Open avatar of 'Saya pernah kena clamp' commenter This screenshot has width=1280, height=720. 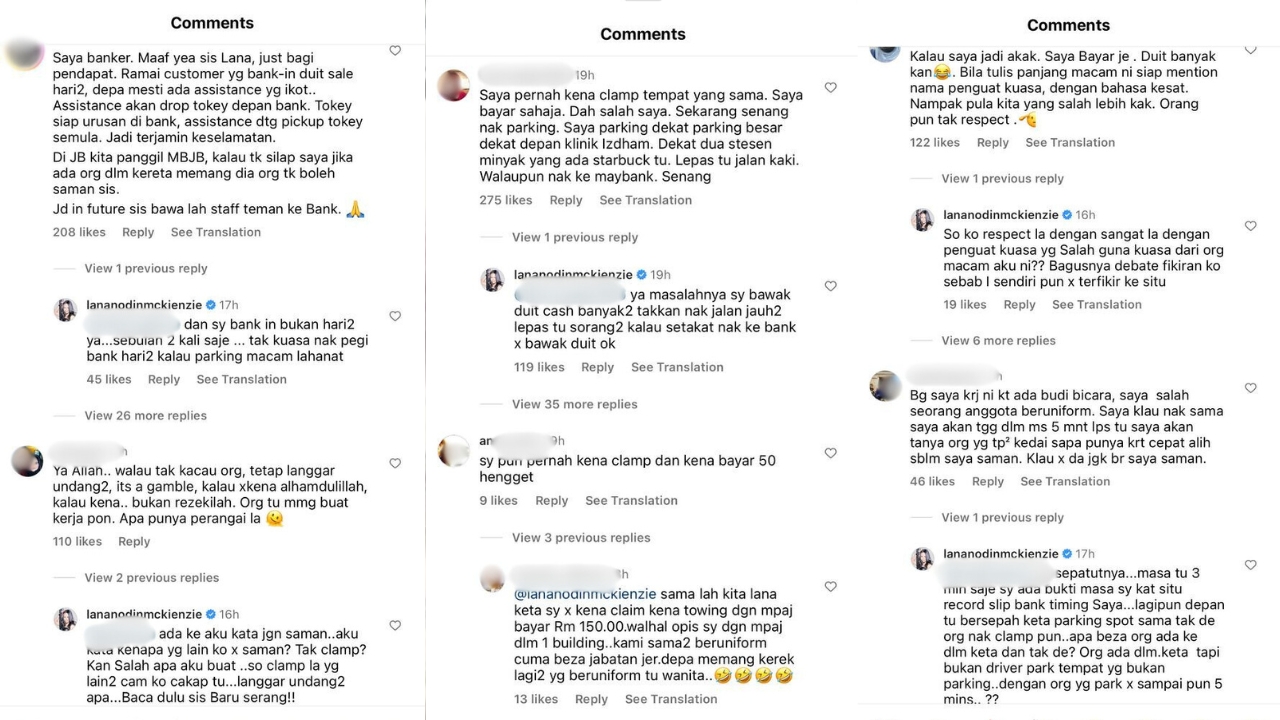(454, 86)
